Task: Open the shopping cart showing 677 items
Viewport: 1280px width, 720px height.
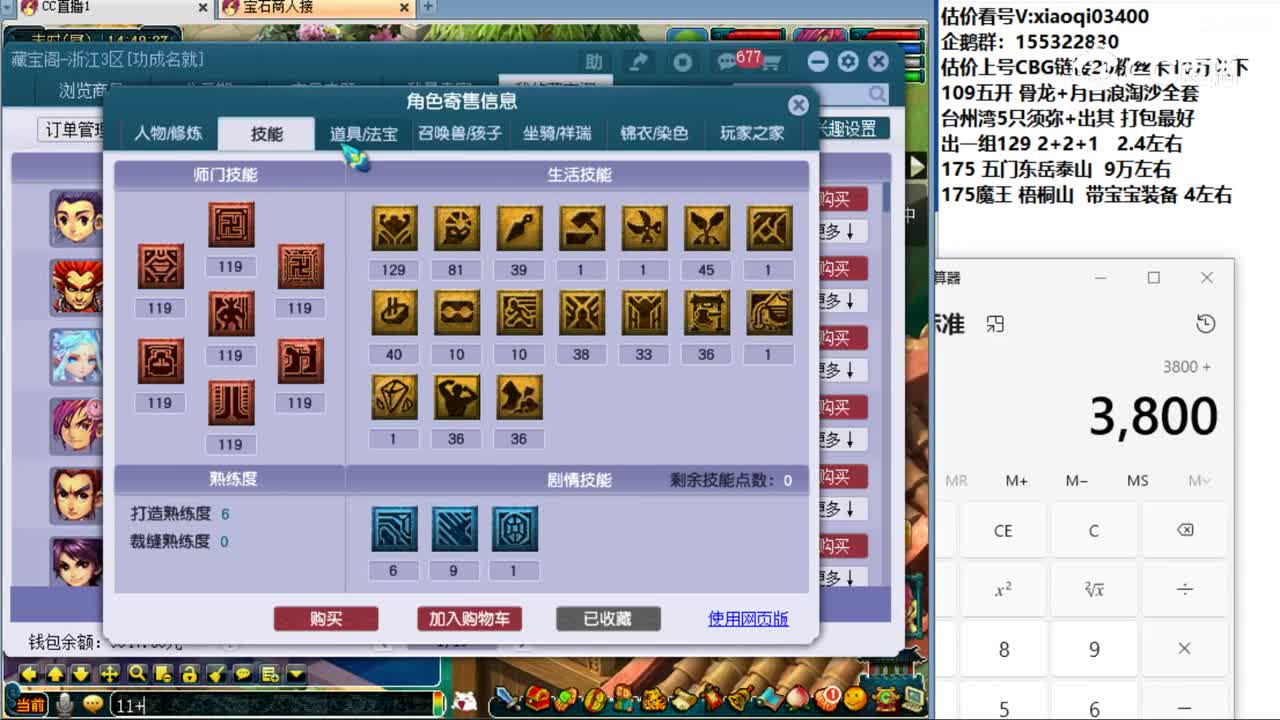Action: click(771, 62)
